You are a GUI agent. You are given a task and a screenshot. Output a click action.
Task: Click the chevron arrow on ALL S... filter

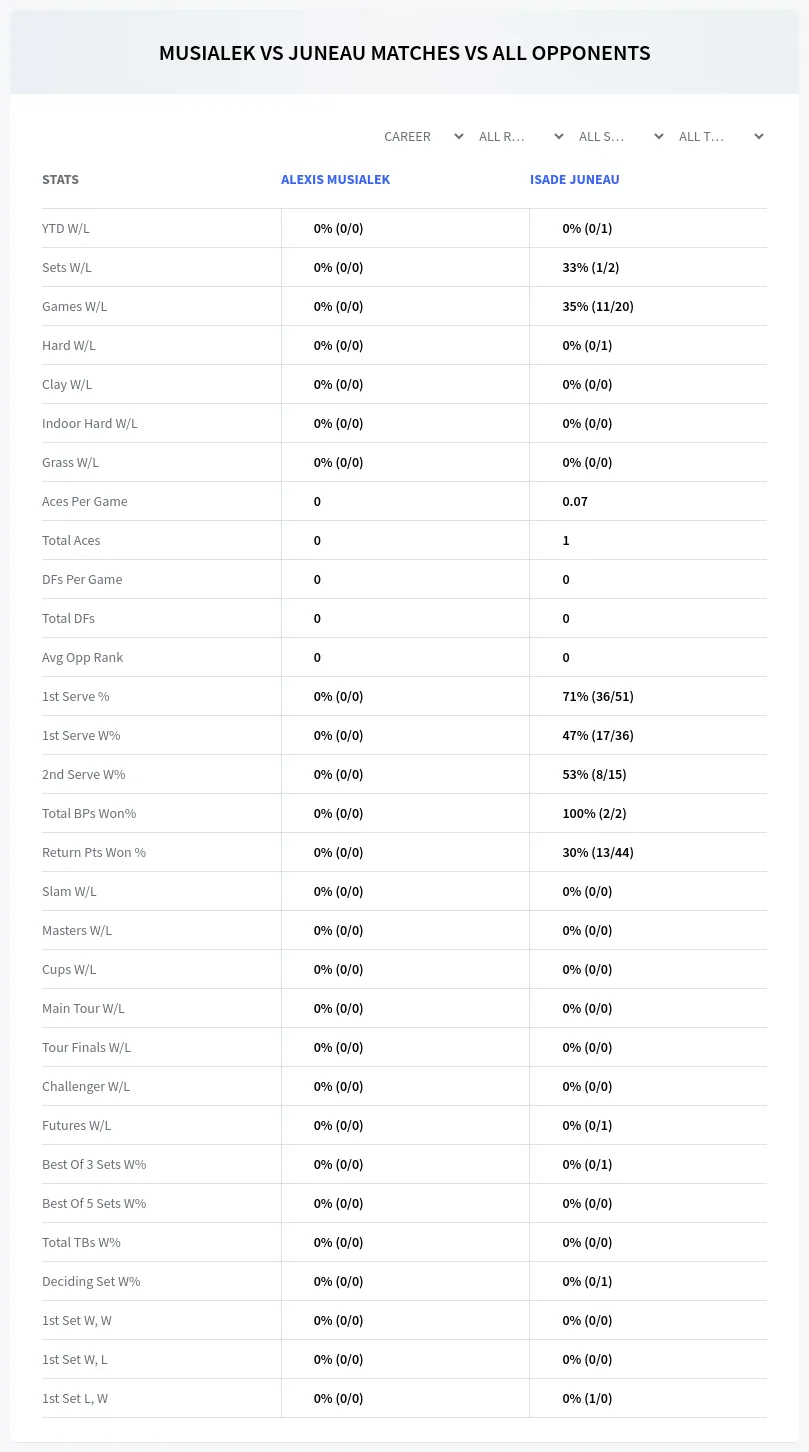(658, 136)
